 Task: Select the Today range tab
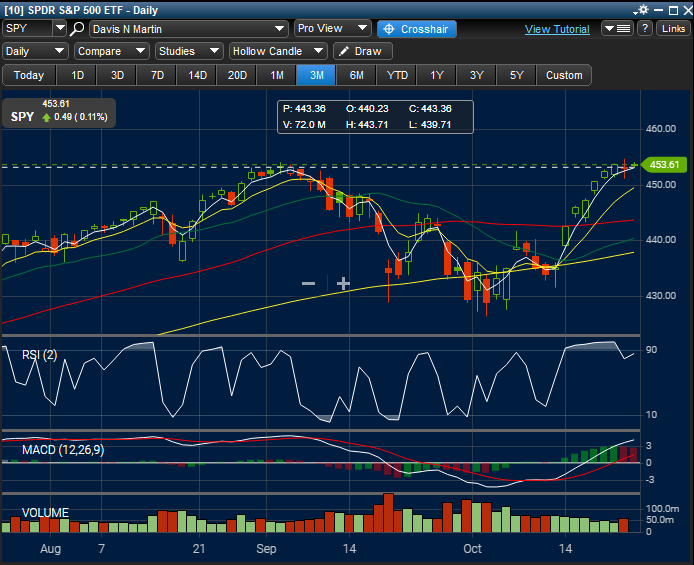click(x=29, y=75)
